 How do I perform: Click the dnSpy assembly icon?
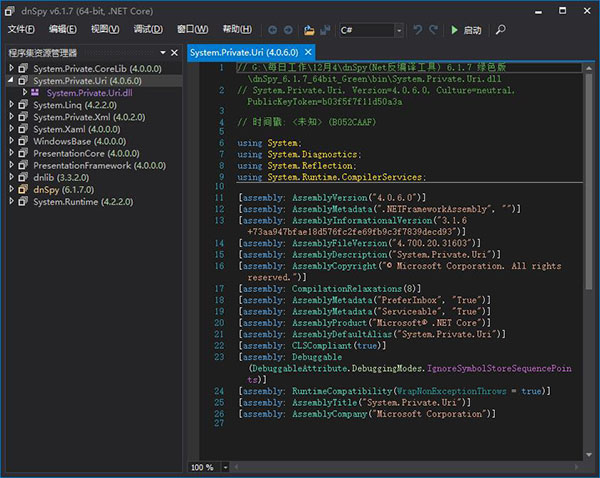[23, 189]
